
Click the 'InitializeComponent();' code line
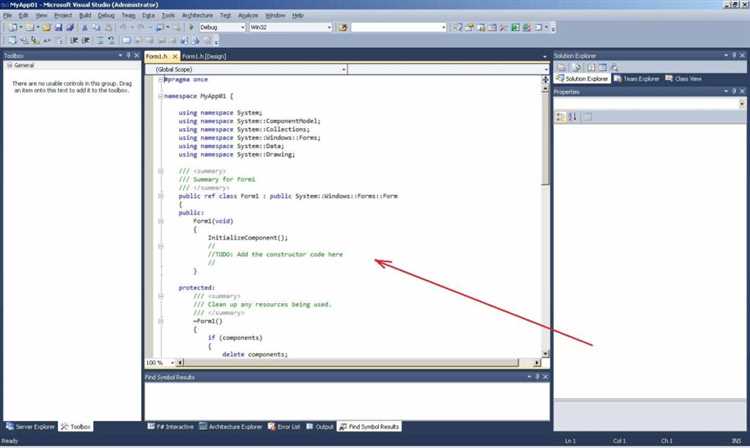(248, 238)
